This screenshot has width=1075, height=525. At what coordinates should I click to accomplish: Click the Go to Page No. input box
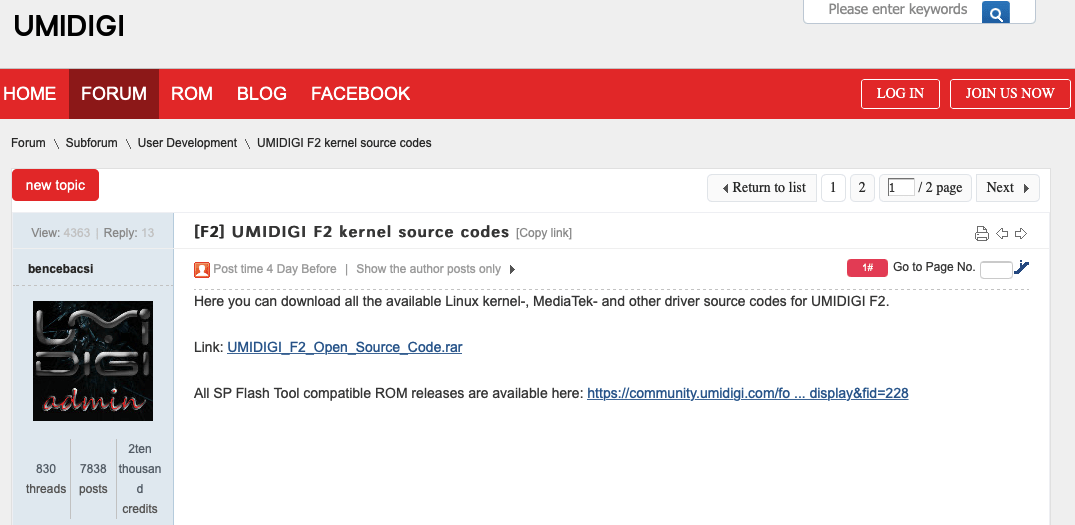996,270
